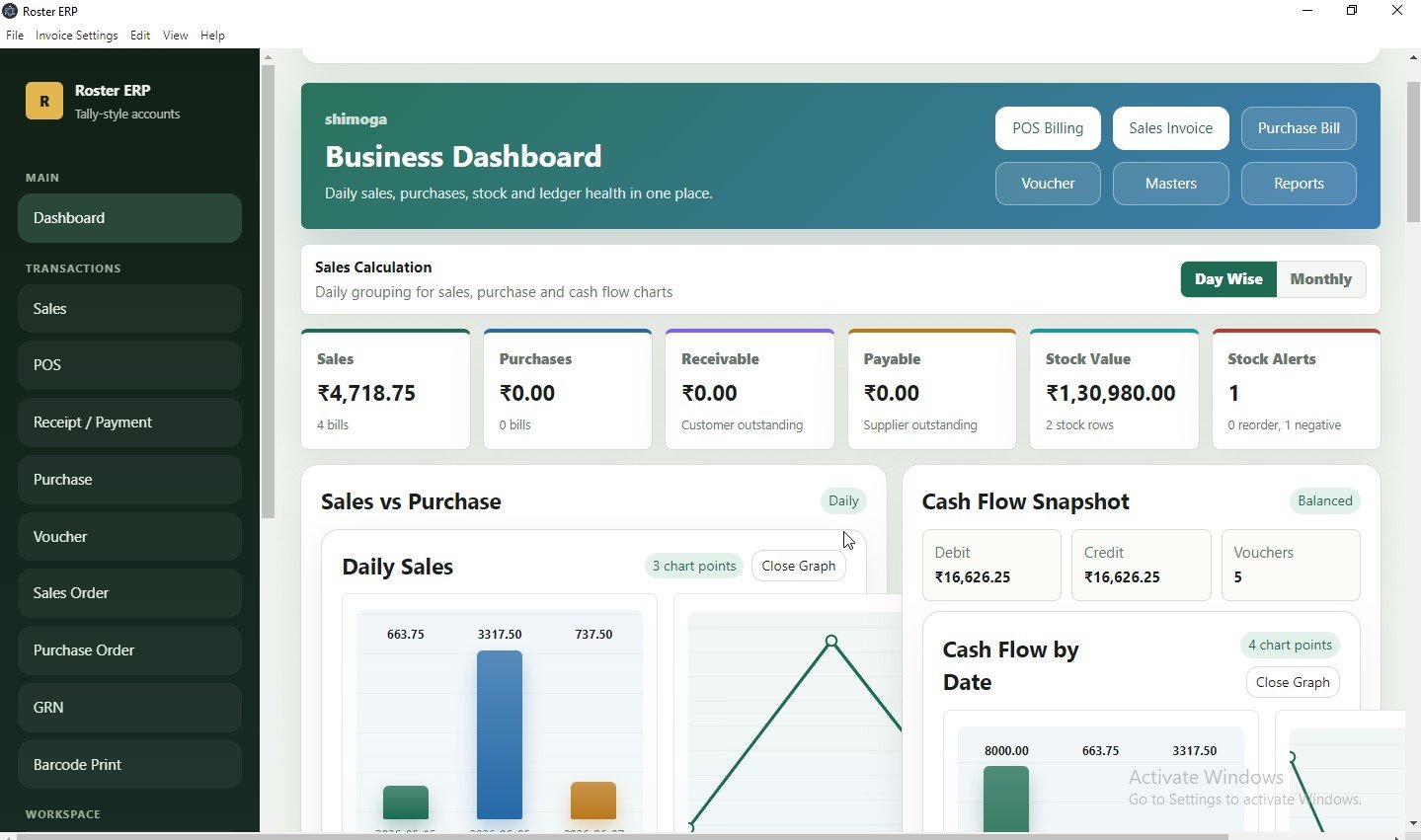Click the POS Billing button
1421x840 pixels.
(1048, 128)
